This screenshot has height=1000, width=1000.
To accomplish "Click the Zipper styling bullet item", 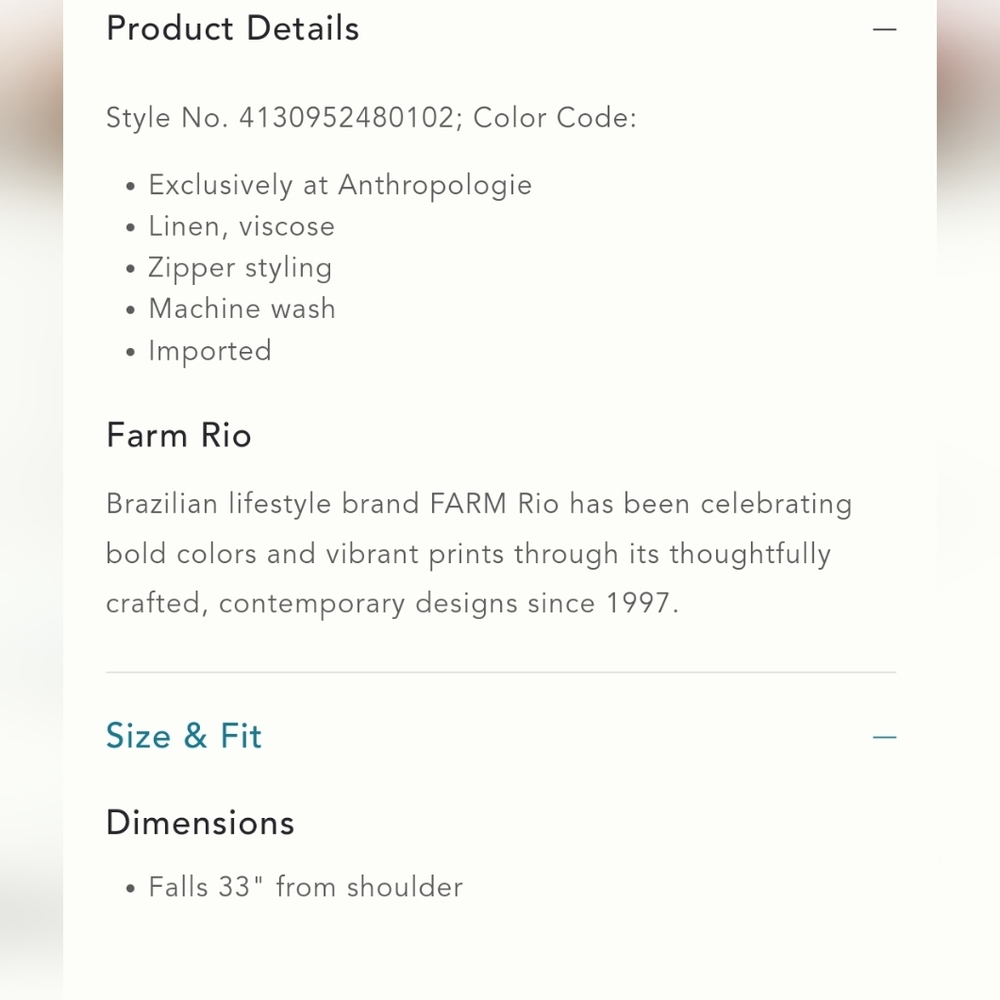I will point(240,268).
